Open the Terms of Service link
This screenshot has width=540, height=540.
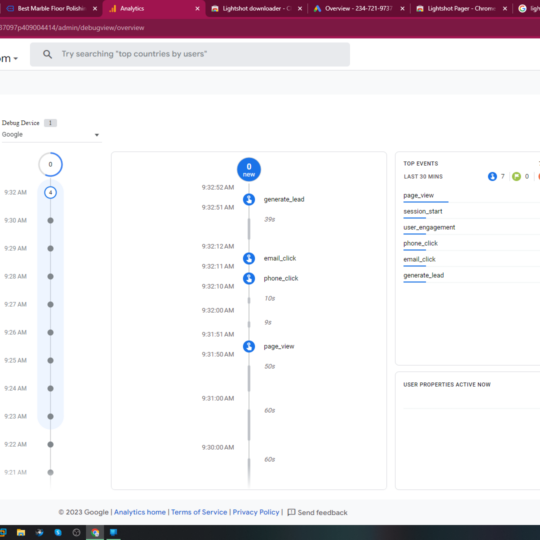pyautogui.click(x=199, y=512)
